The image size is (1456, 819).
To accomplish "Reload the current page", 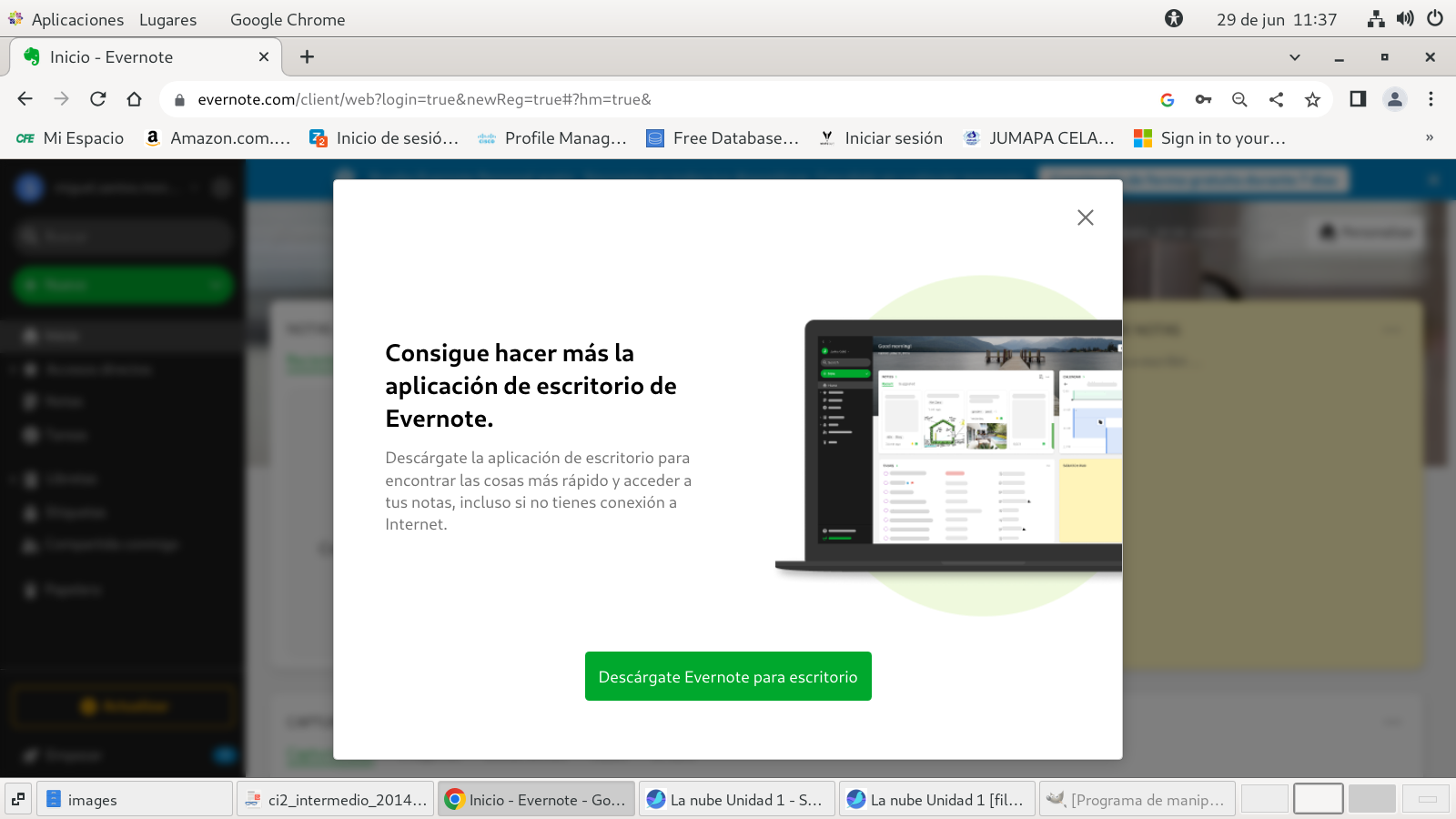I will [98, 99].
